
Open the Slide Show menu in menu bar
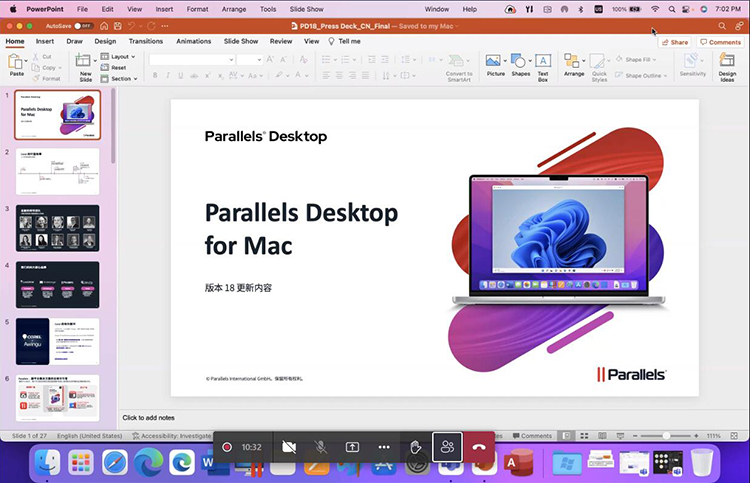click(x=307, y=9)
